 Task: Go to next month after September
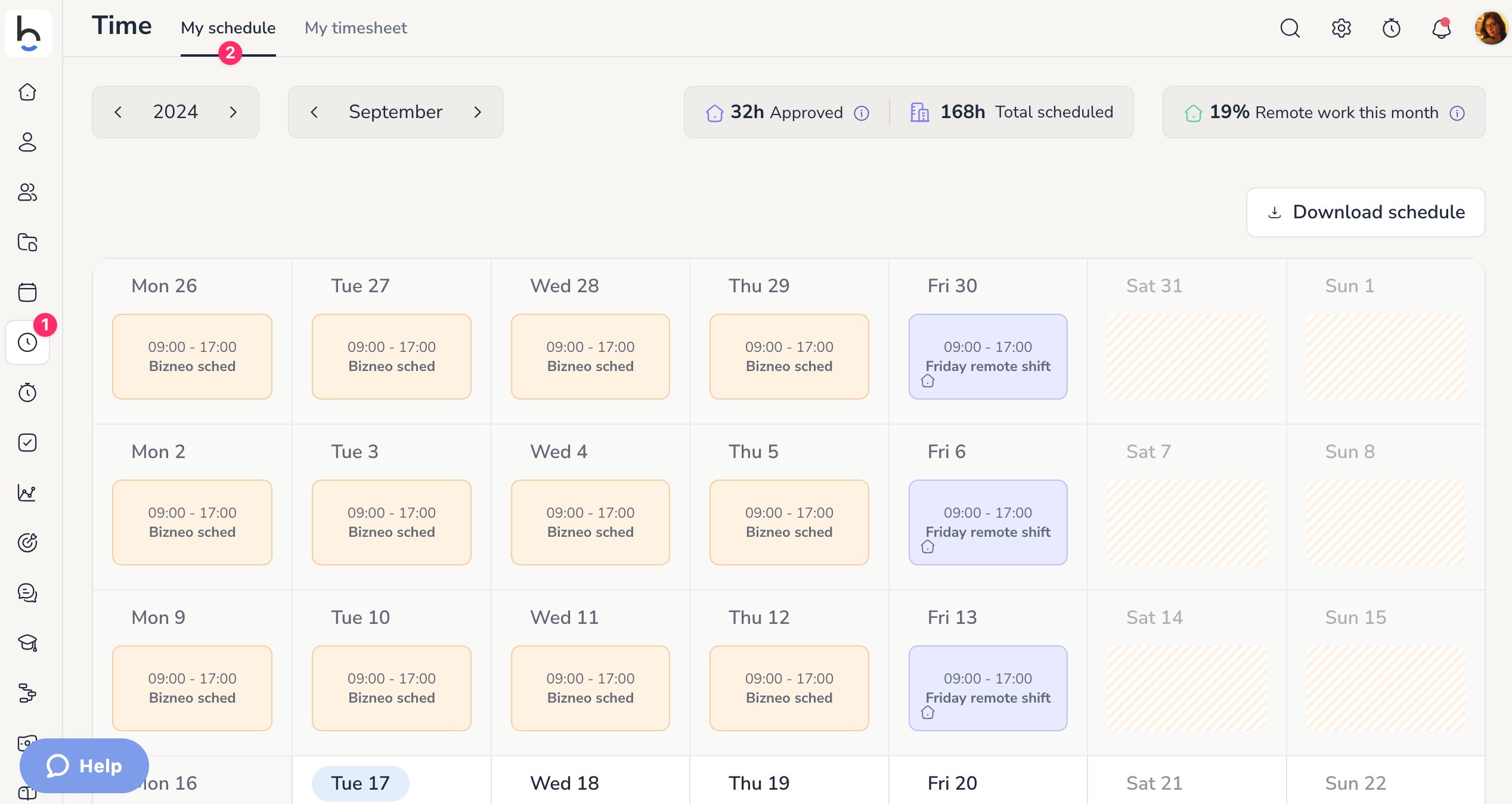478,112
